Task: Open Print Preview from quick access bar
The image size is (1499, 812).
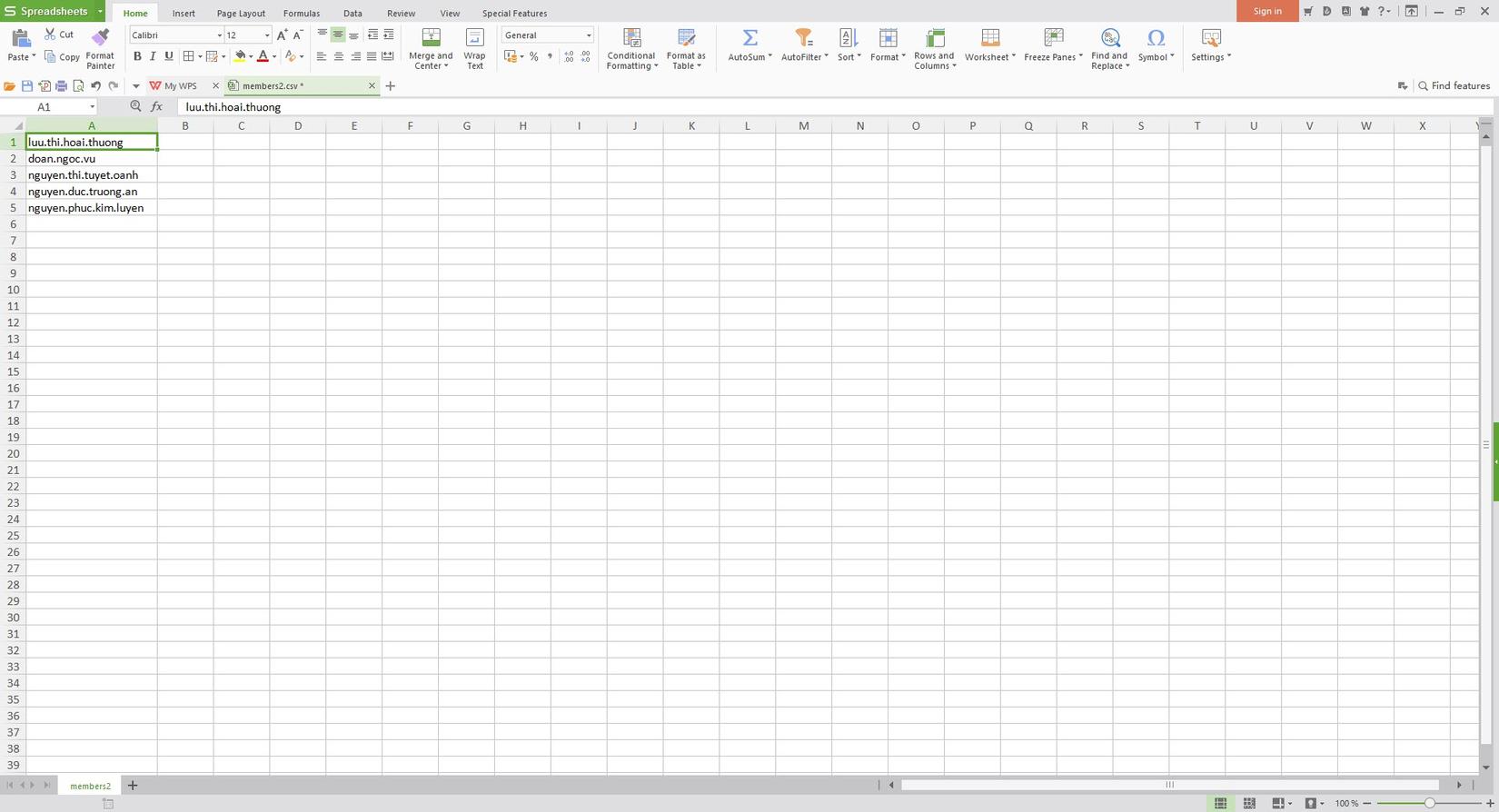Action: [x=78, y=86]
